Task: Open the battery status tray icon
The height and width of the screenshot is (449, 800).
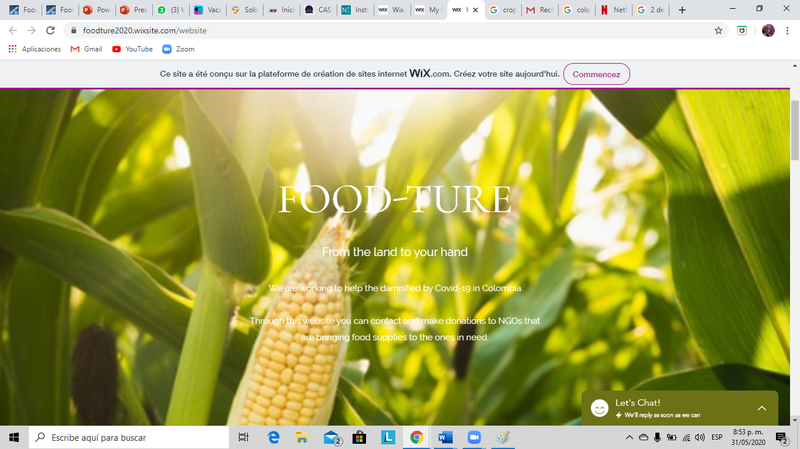Action: click(671, 437)
